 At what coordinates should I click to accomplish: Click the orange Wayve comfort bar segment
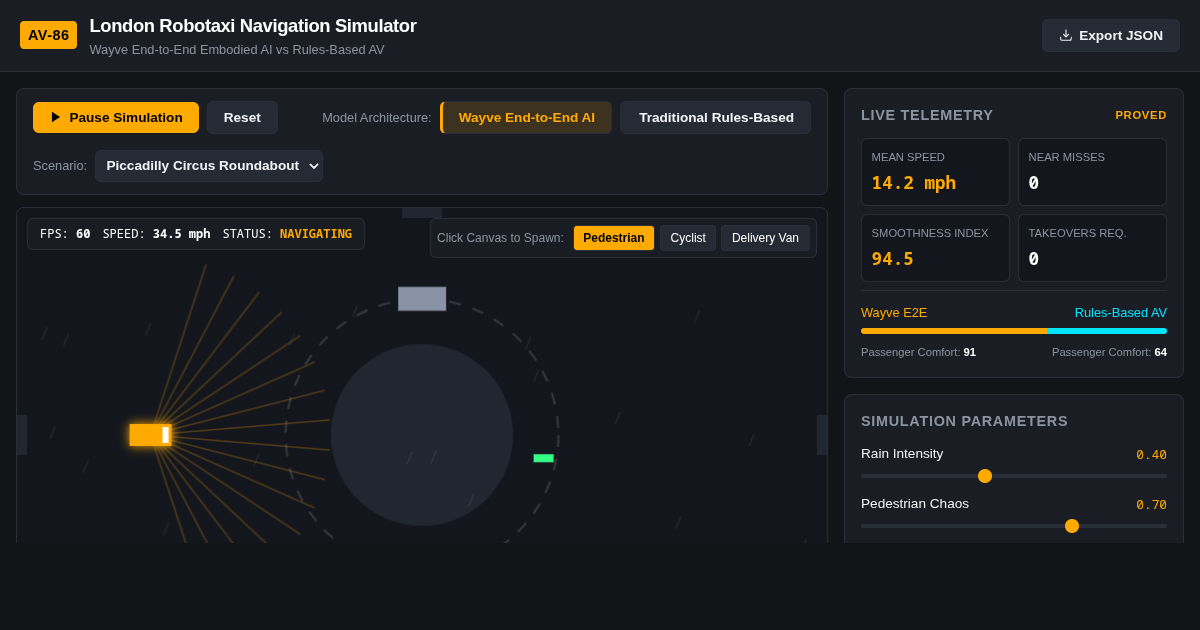click(954, 331)
